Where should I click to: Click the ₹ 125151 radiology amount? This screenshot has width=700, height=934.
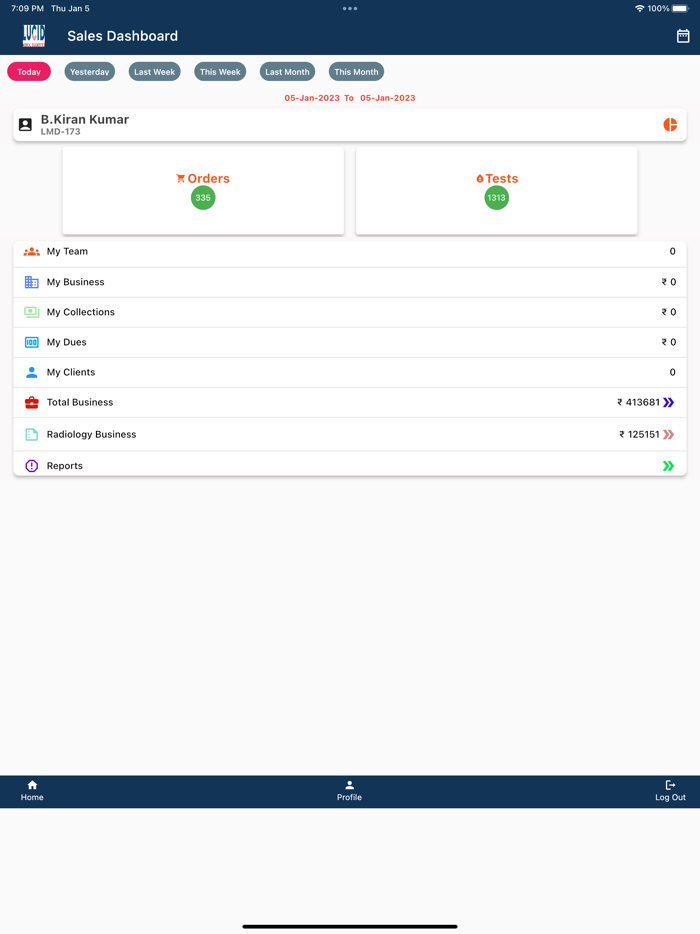[x=639, y=435]
